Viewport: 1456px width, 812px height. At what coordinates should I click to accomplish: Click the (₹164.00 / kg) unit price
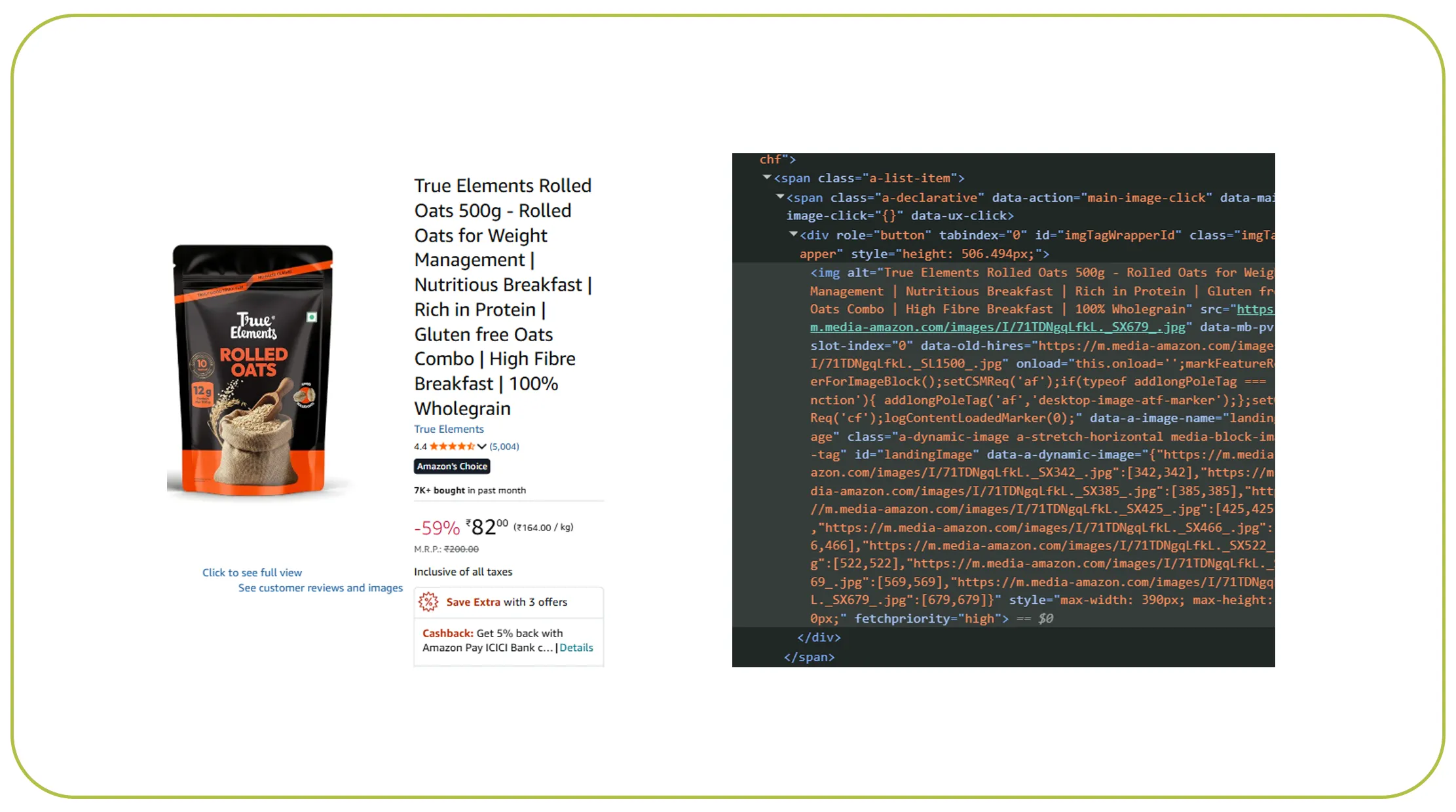[x=543, y=527]
